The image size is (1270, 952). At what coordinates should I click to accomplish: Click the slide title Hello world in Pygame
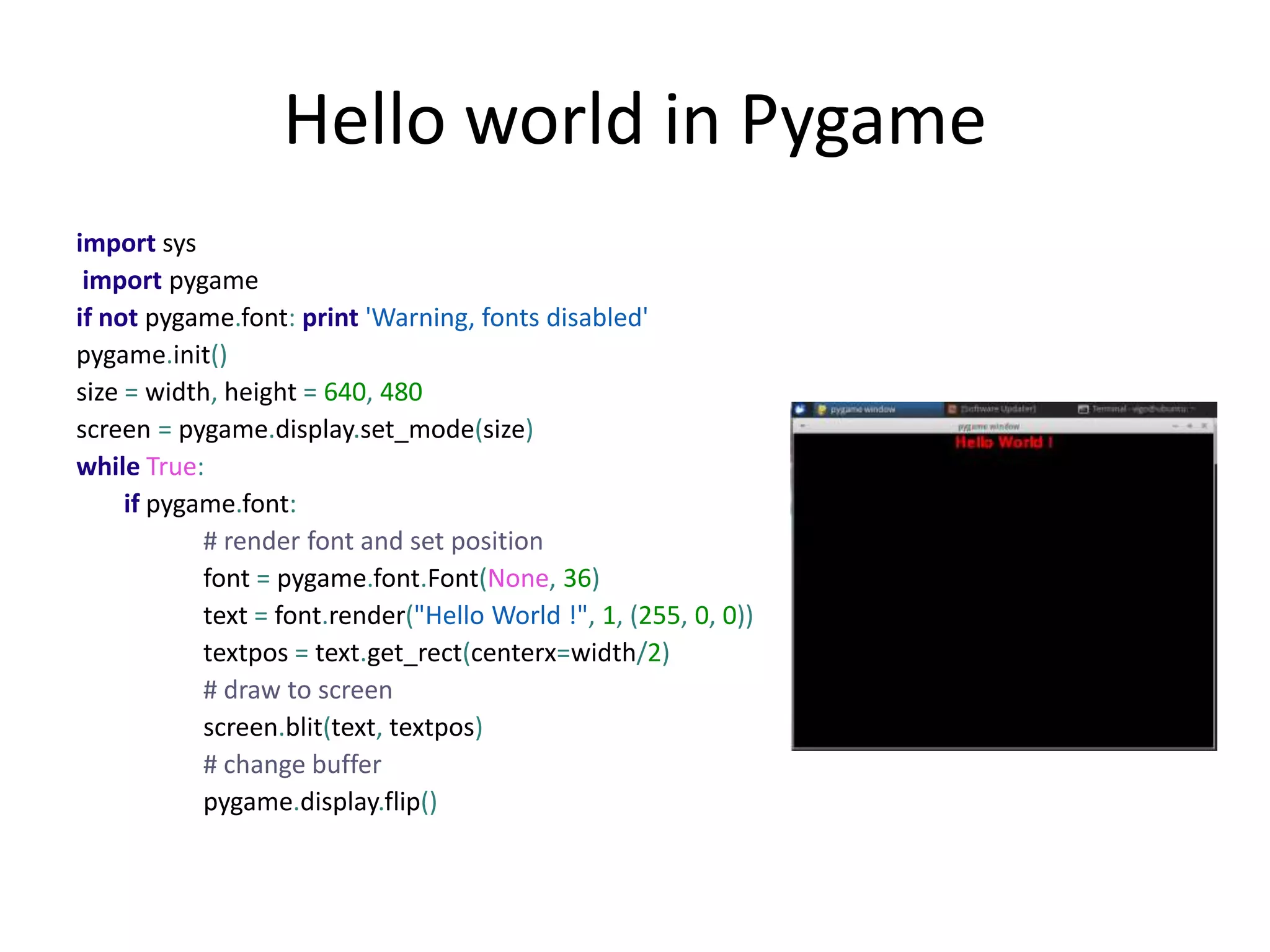coord(634,119)
